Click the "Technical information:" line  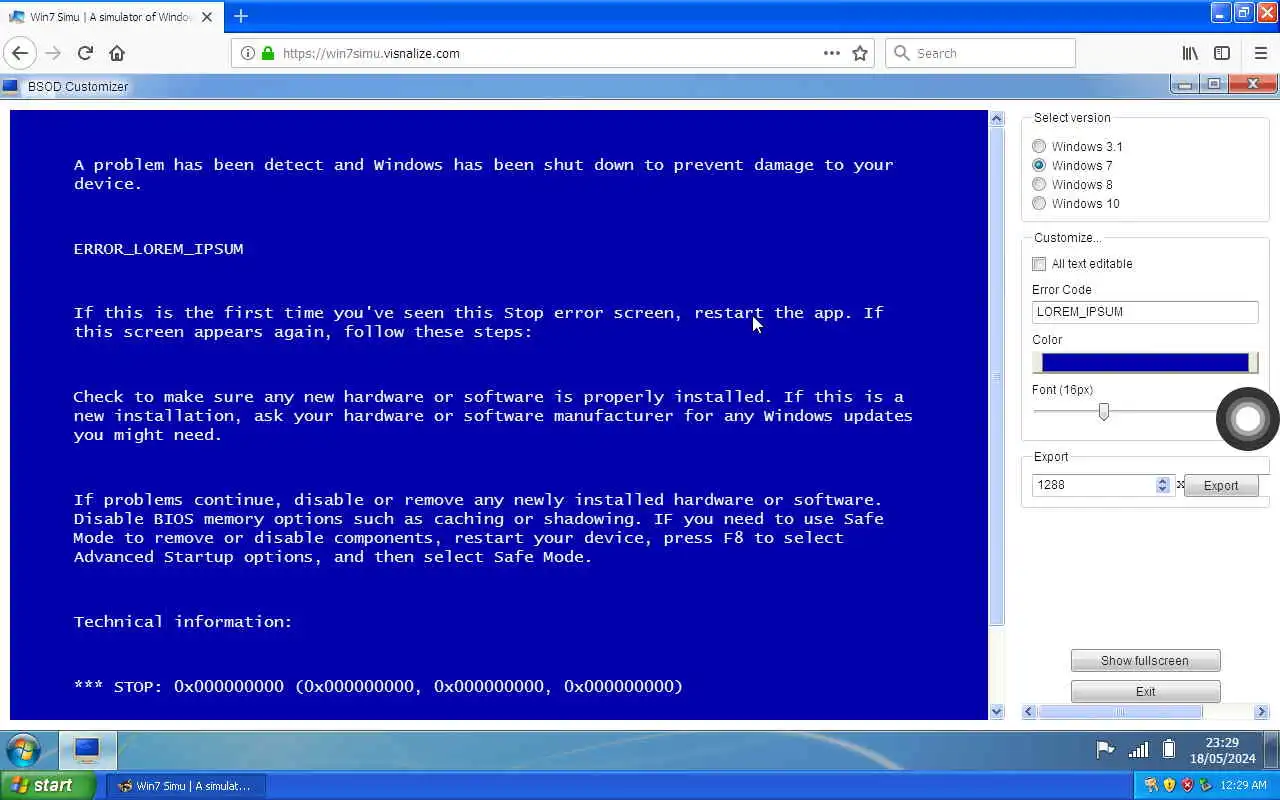point(183,622)
